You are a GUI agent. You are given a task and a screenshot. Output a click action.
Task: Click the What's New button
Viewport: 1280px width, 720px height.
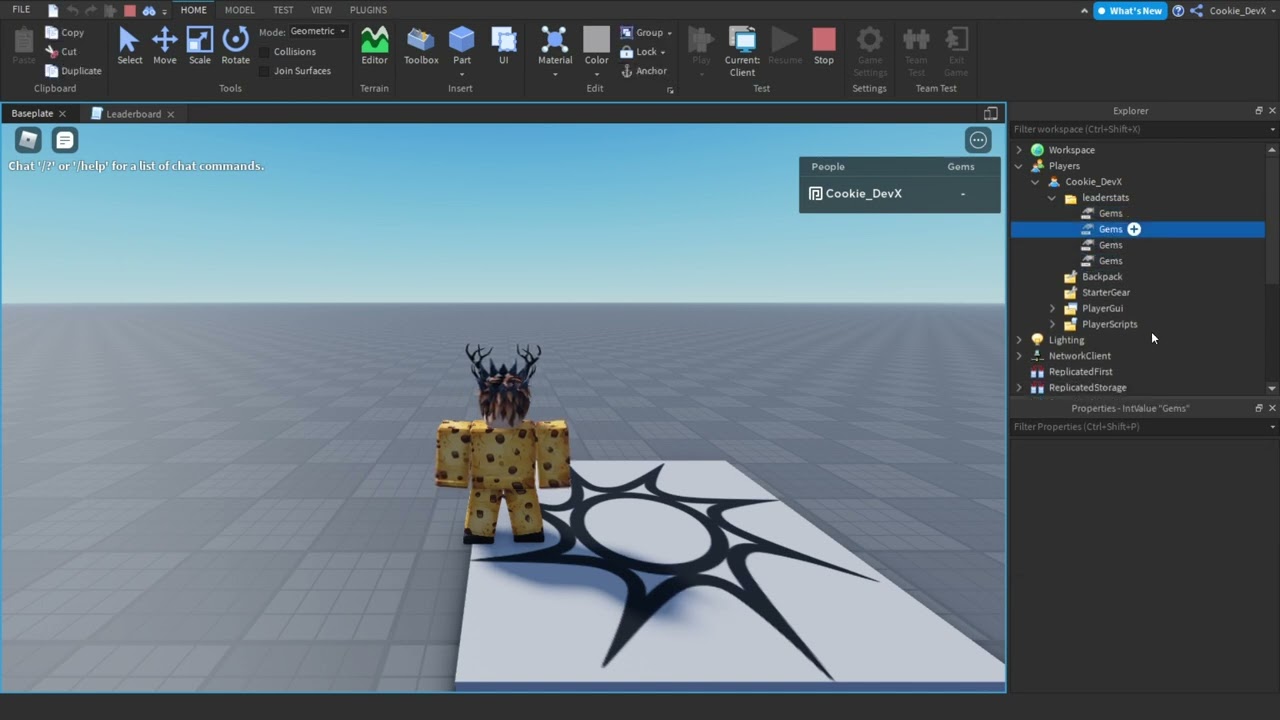point(1130,11)
